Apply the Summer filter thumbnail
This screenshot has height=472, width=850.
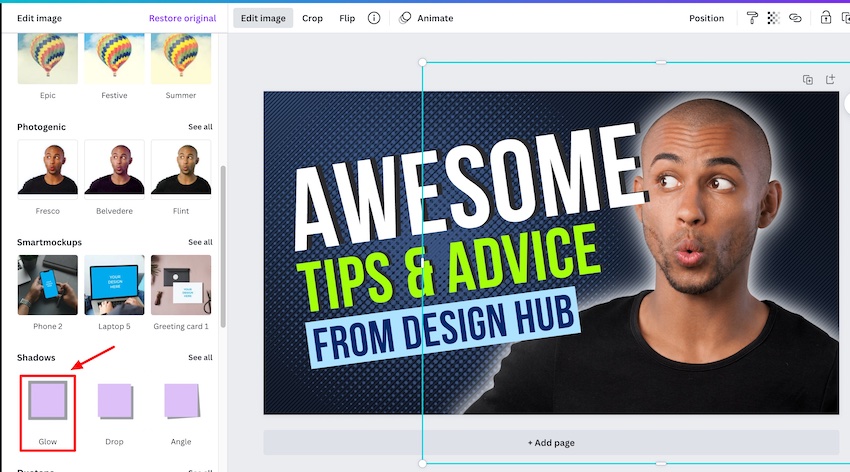click(x=181, y=59)
